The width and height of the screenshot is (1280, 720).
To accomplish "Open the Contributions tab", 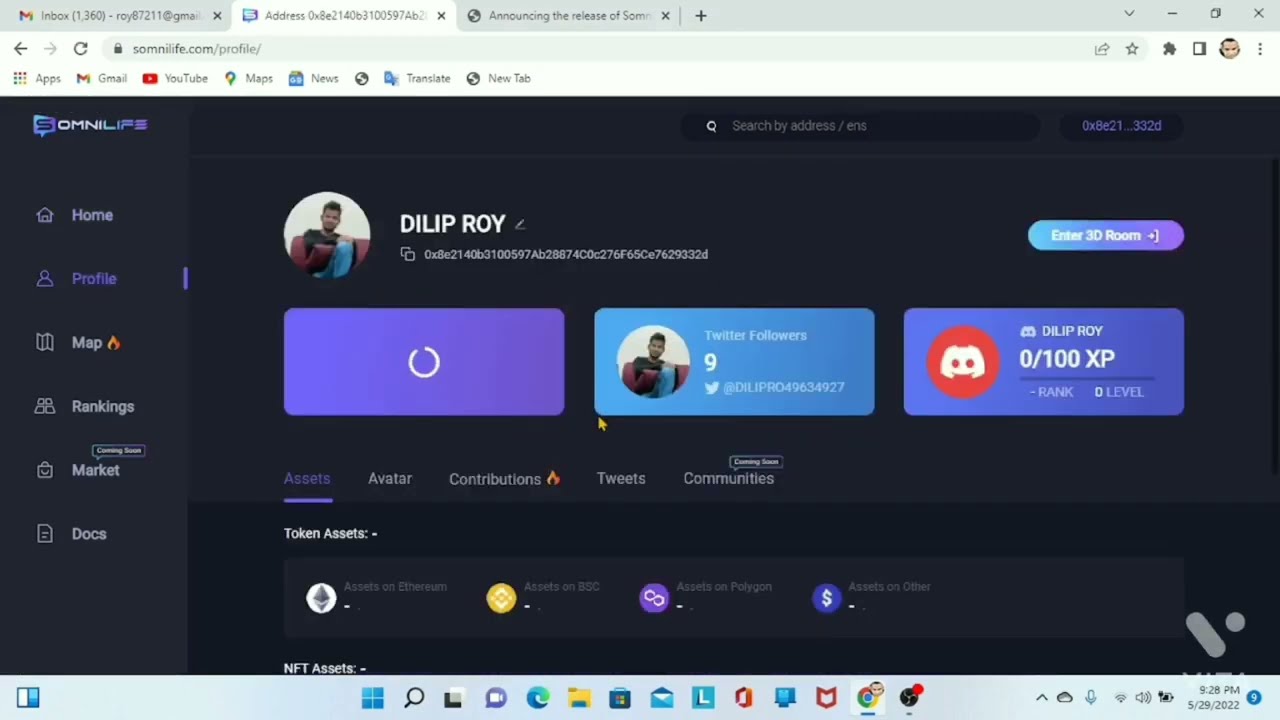I will point(504,479).
